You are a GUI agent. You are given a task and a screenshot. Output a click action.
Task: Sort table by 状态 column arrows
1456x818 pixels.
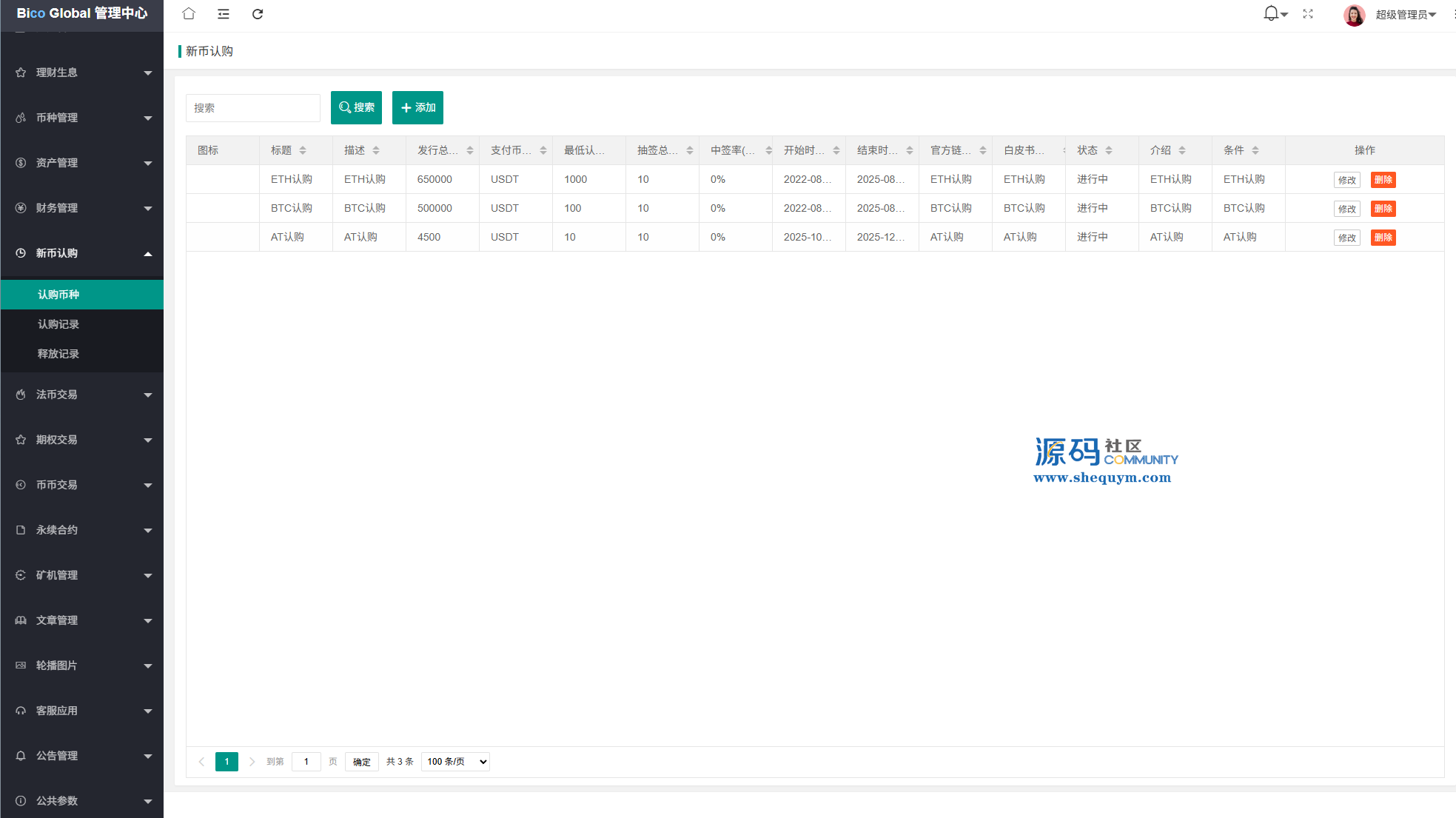(1109, 150)
